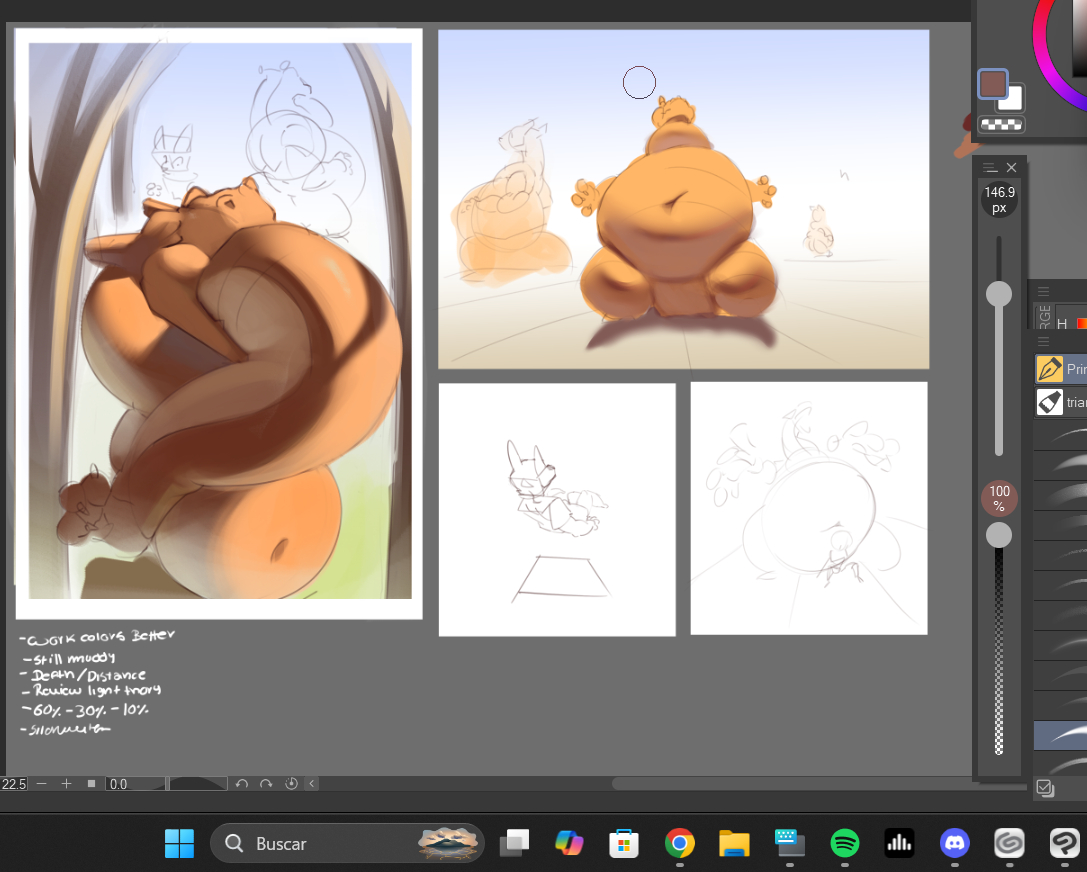Select the main drawing color swatch

[x=992, y=85]
